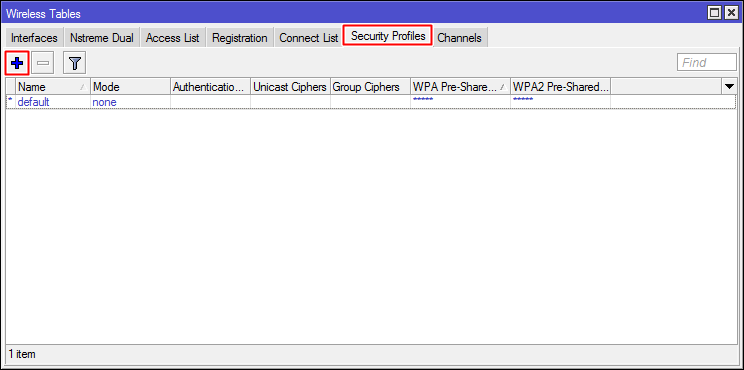Screen dimensions: 744x370
Task: Select the Security Profiles tab
Action: click(388, 36)
